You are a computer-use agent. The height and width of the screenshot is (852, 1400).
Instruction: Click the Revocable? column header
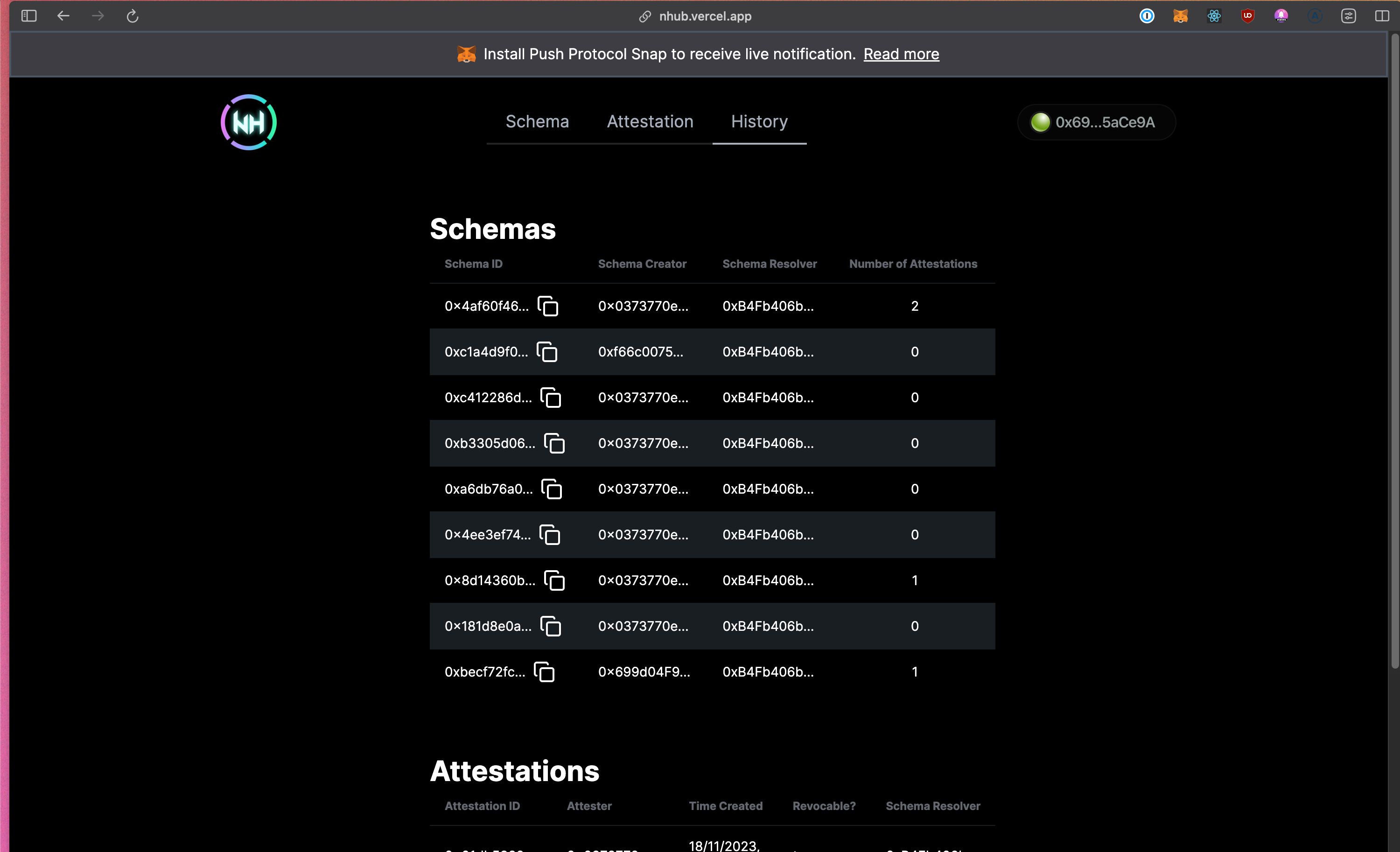click(824, 805)
